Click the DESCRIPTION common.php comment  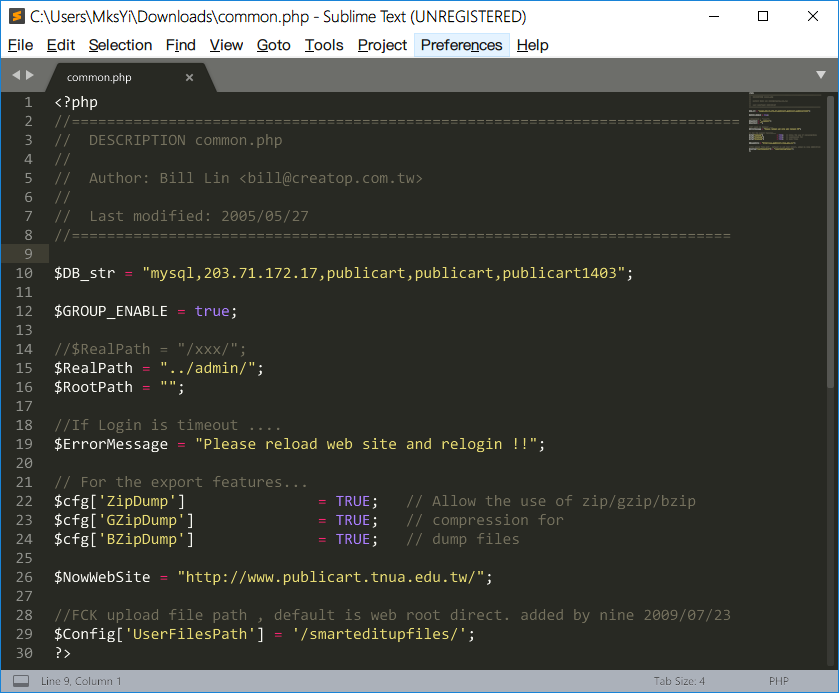[x=168, y=140]
